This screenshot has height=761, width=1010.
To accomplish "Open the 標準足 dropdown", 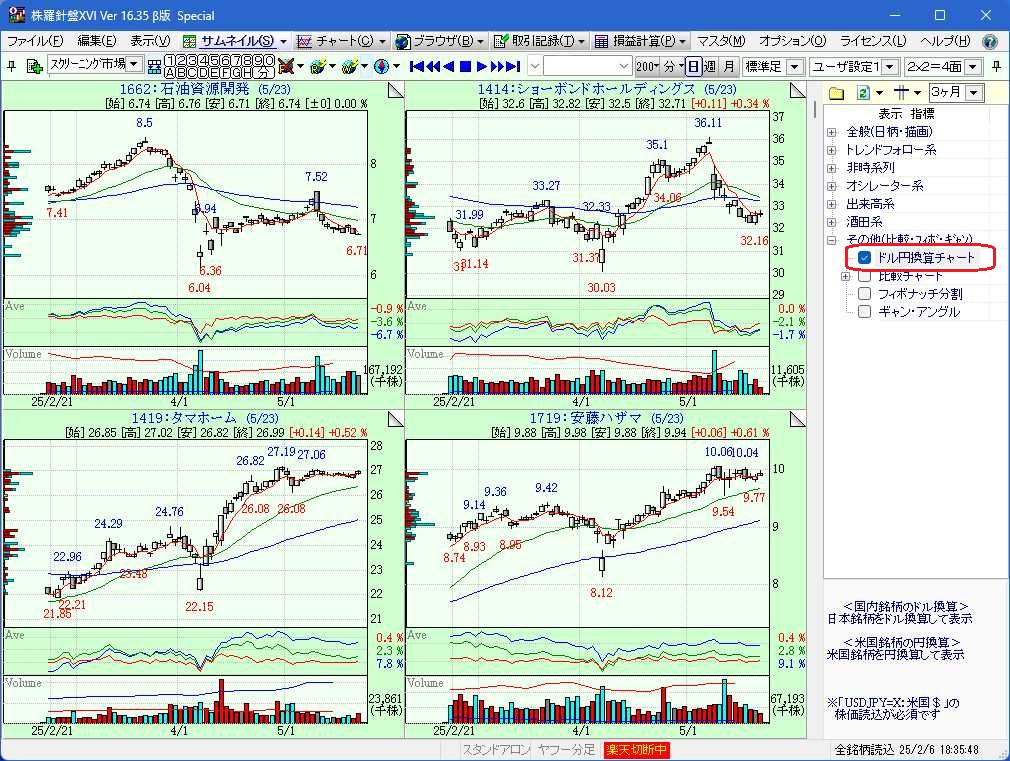I will tap(796, 66).
